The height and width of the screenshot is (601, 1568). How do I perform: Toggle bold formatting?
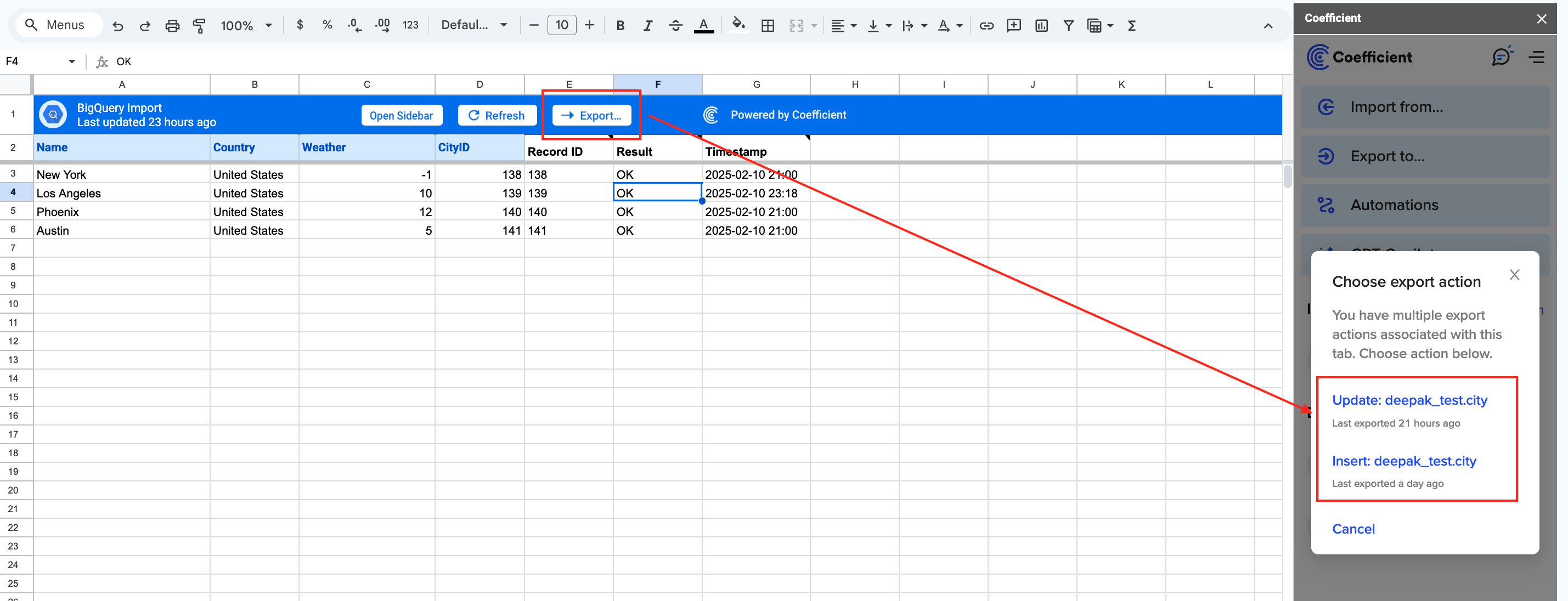click(x=621, y=26)
